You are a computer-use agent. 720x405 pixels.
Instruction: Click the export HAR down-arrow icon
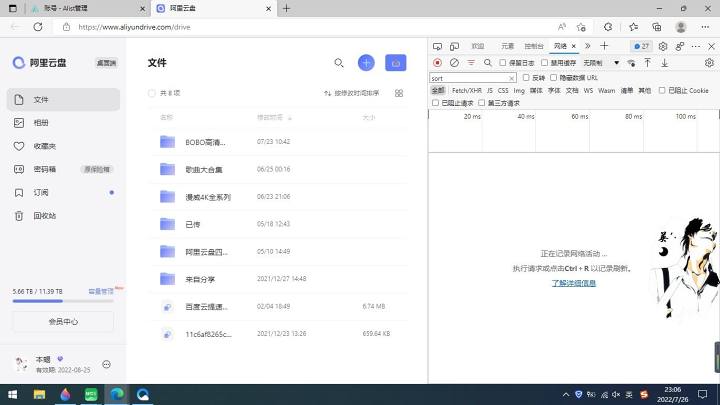pos(664,63)
